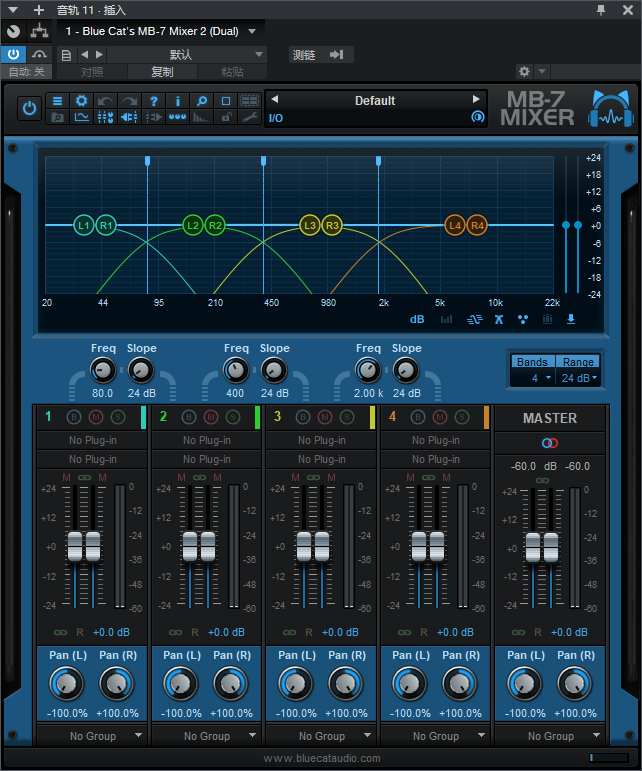The height and width of the screenshot is (771, 642).
Task: Click the three knobs pan view icon
Action: pos(177,117)
